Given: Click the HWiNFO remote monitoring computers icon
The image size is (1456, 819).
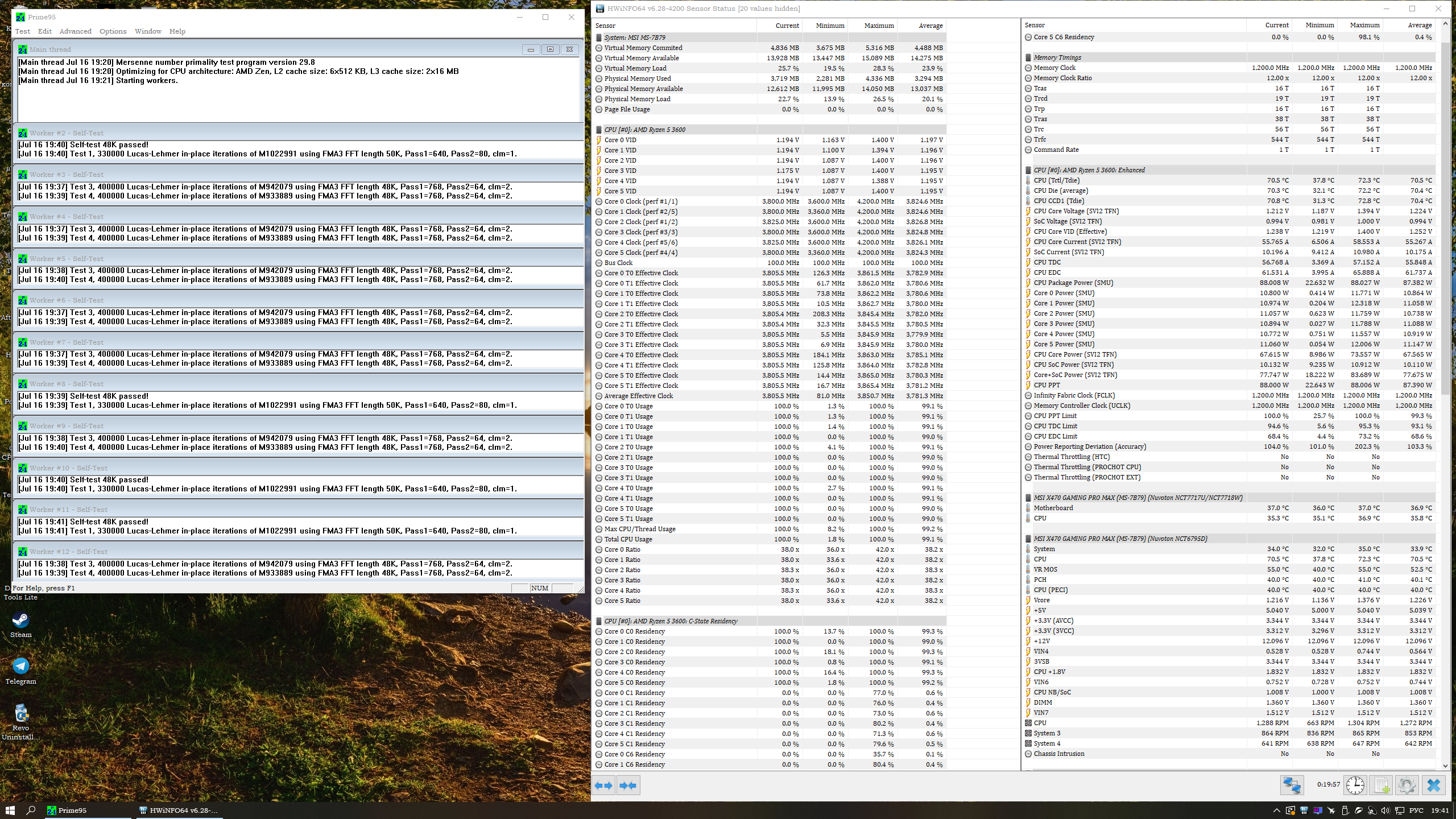Looking at the screenshot, I should coord(1291,785).
